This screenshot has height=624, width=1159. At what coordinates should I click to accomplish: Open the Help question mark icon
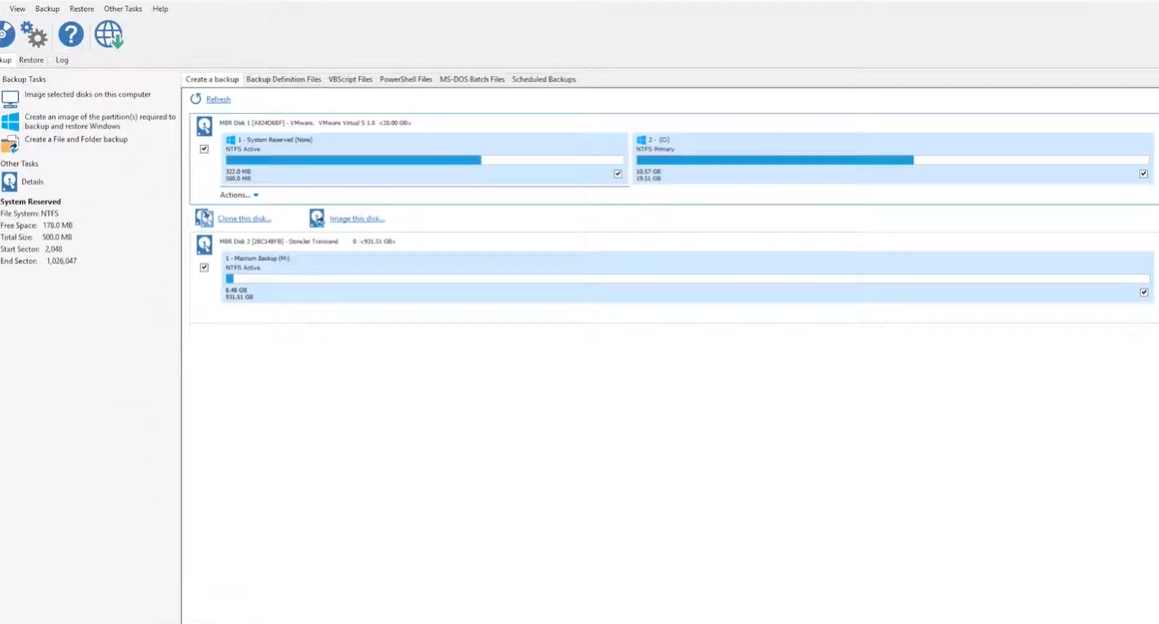pos(70,34)
